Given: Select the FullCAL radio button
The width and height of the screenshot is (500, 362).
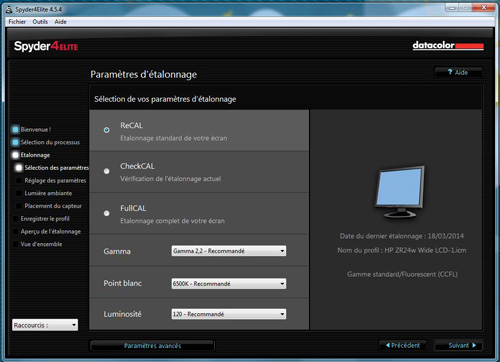Looking at the screenshot, I should coord(106,213).
